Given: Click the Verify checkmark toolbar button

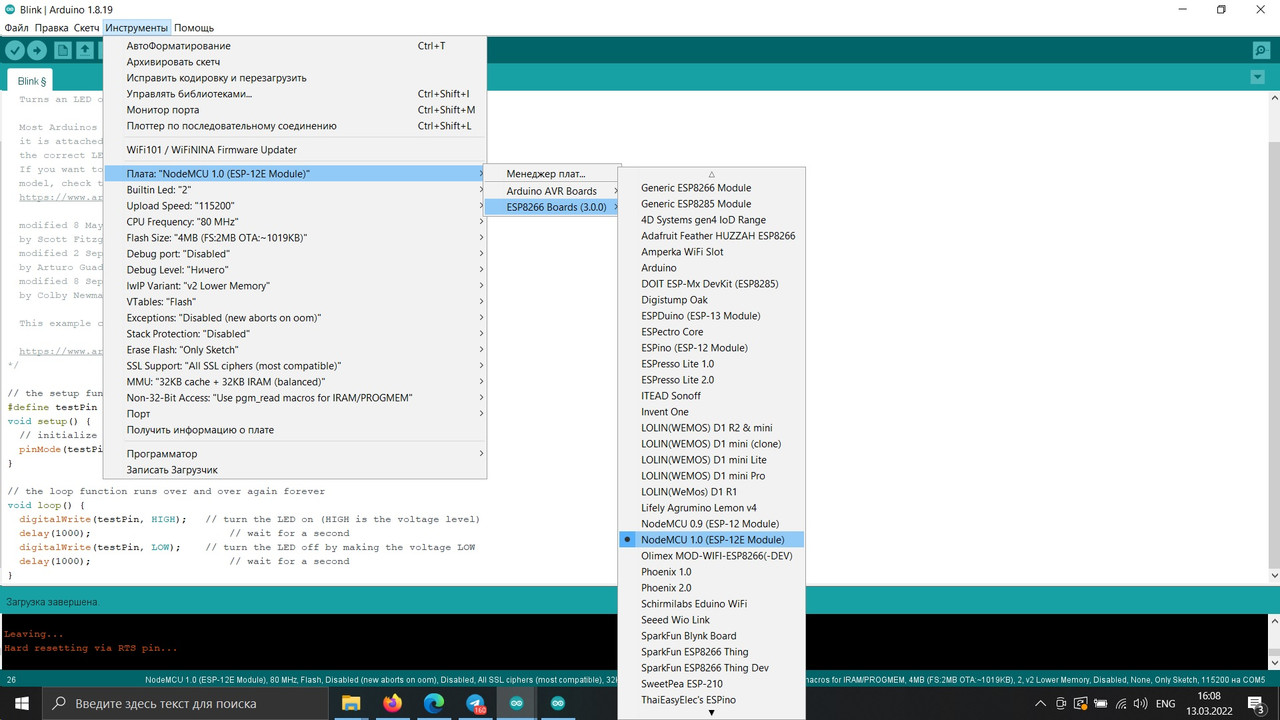Looking at the screenshot, I should pyautogui.click(x=15, y=50).
